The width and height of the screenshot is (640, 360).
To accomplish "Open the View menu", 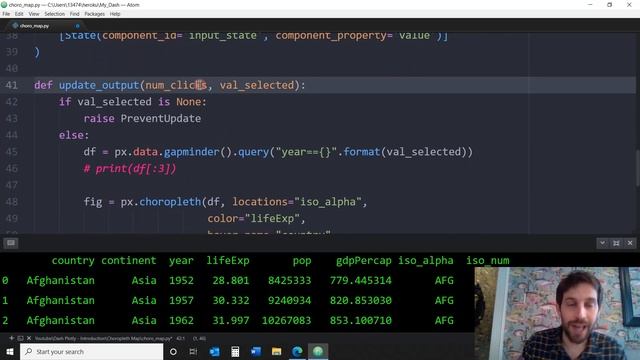I will [34, 14].
